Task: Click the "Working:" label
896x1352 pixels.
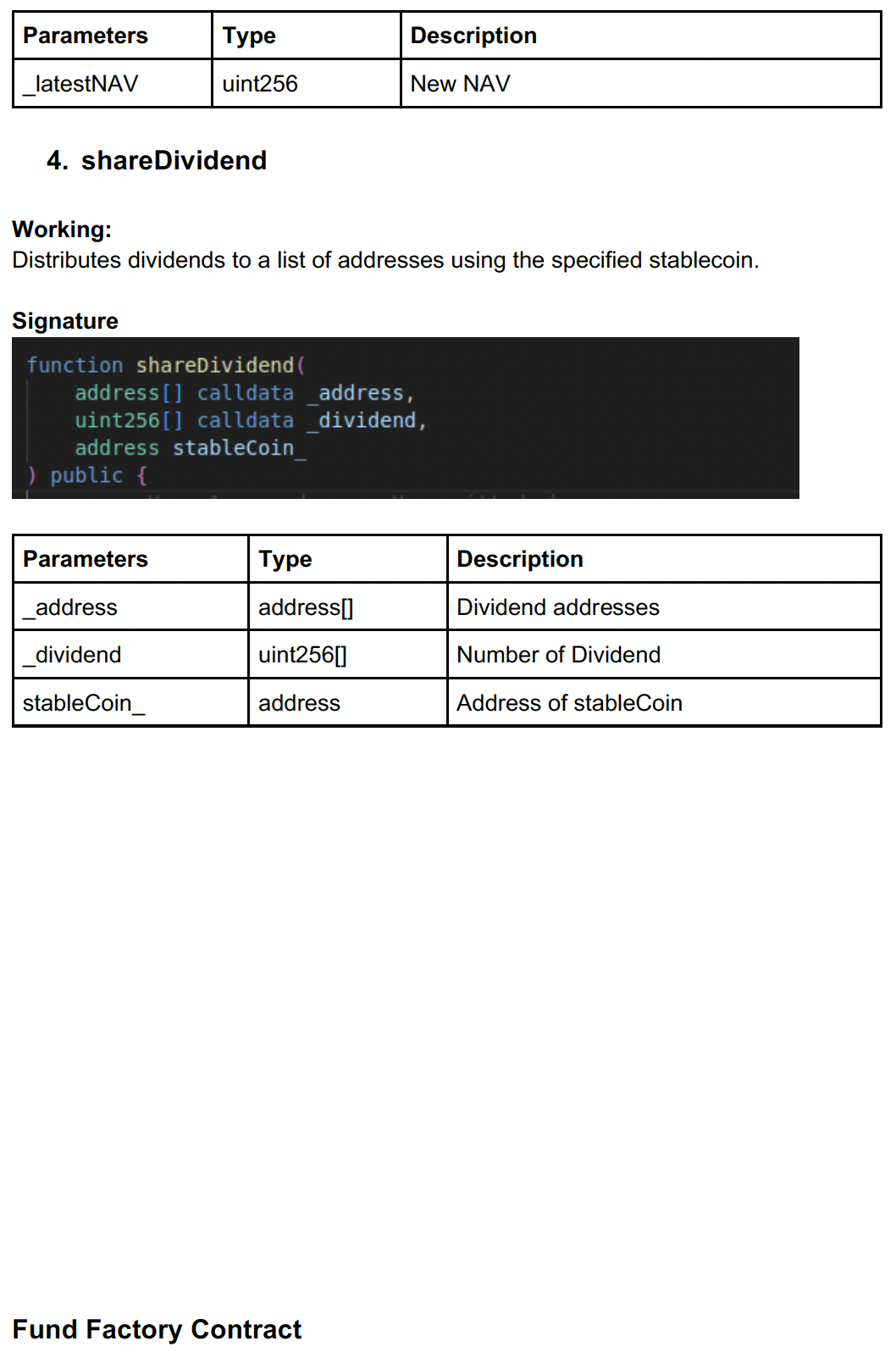Action: [x=62, y=230]
